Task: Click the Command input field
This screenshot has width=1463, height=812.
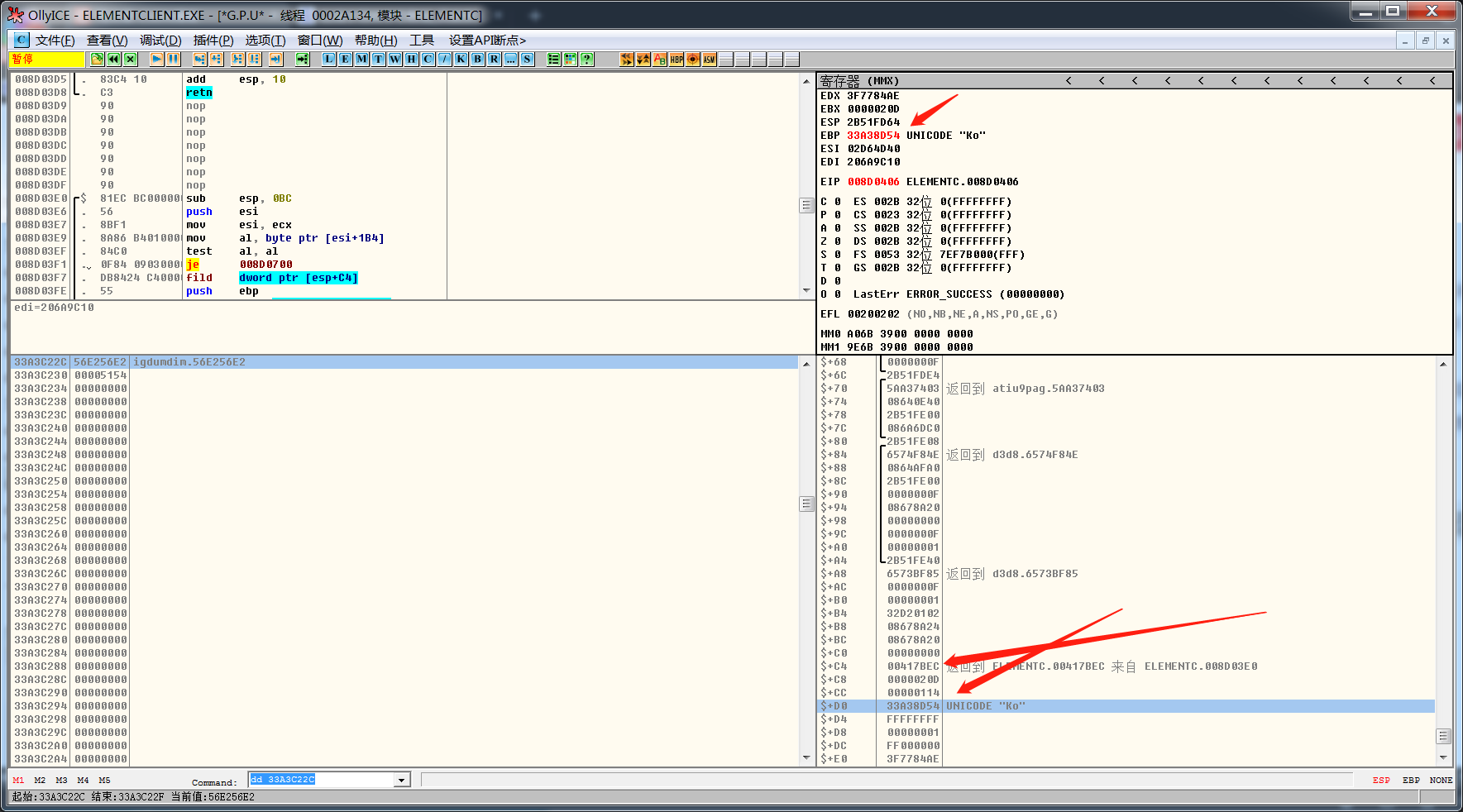Action: point(322,780)
